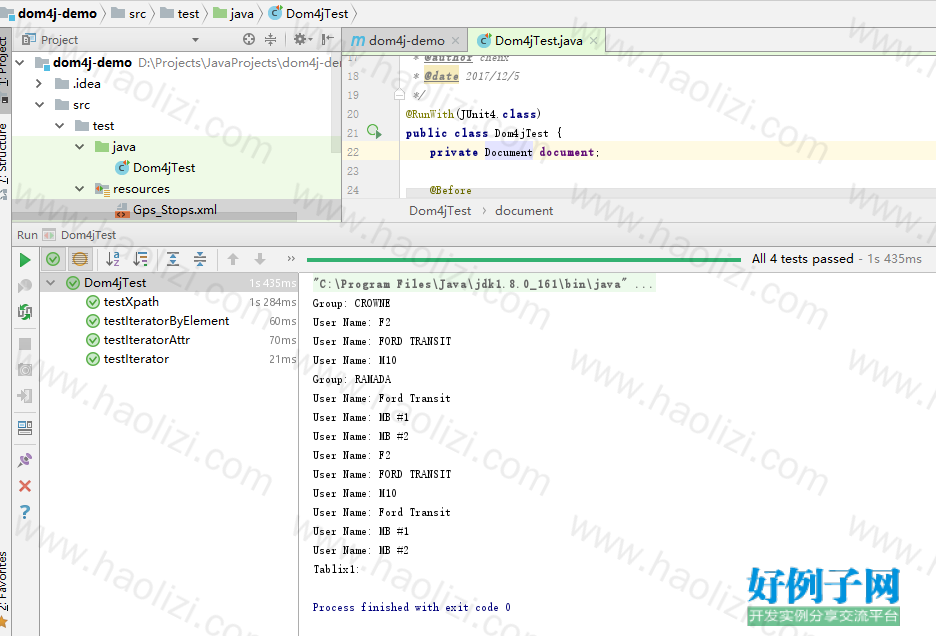
Task: Close the Dom4jTest.java tab
Action: tap(593, 41)
